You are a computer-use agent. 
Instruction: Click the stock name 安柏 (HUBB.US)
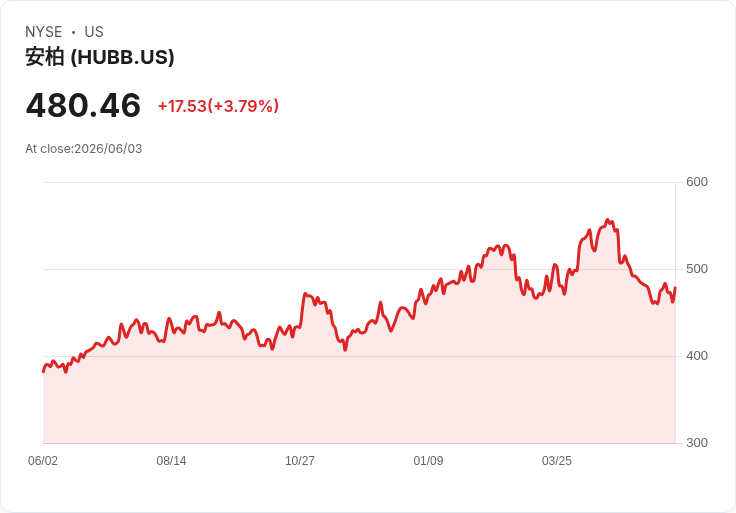(x=100, y=57)
